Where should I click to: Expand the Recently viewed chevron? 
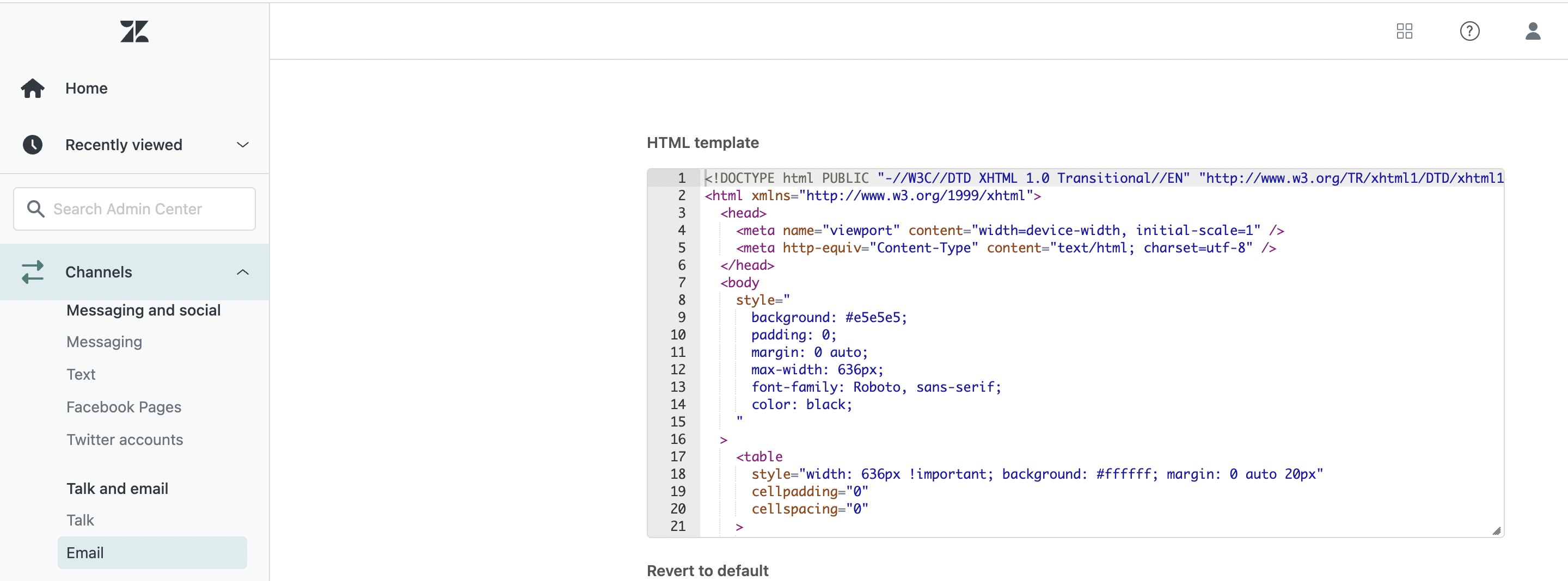coord(242,145)
